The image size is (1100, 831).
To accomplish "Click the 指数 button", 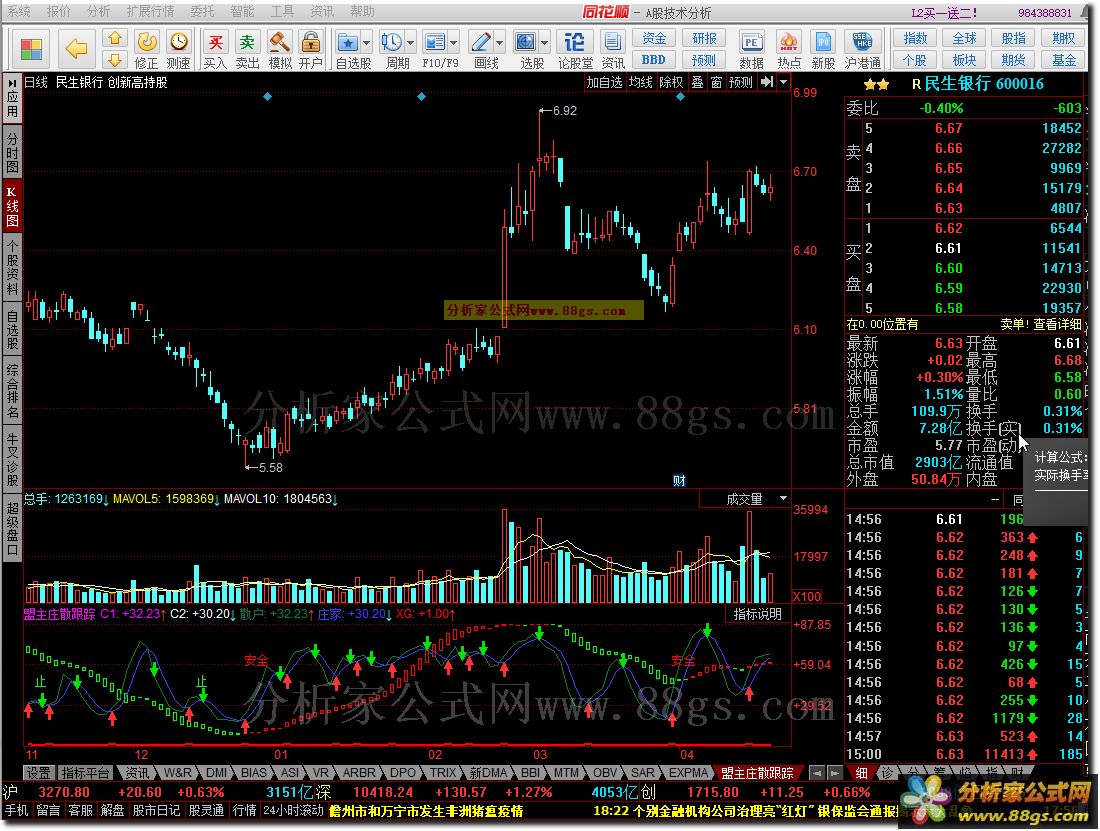I will (x=915, y=38).
